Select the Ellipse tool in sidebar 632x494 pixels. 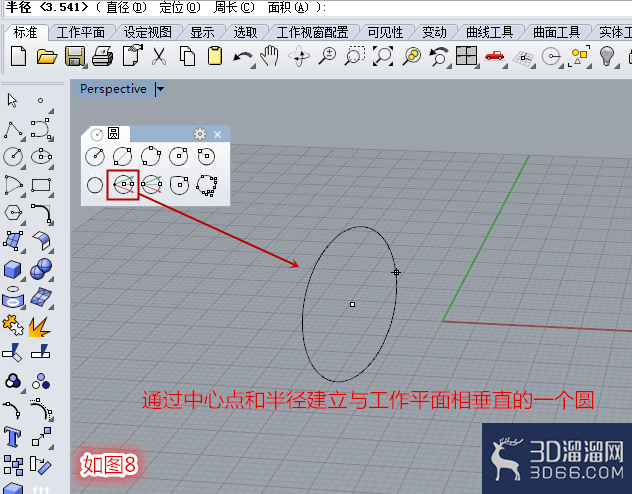tap(42, 156)
